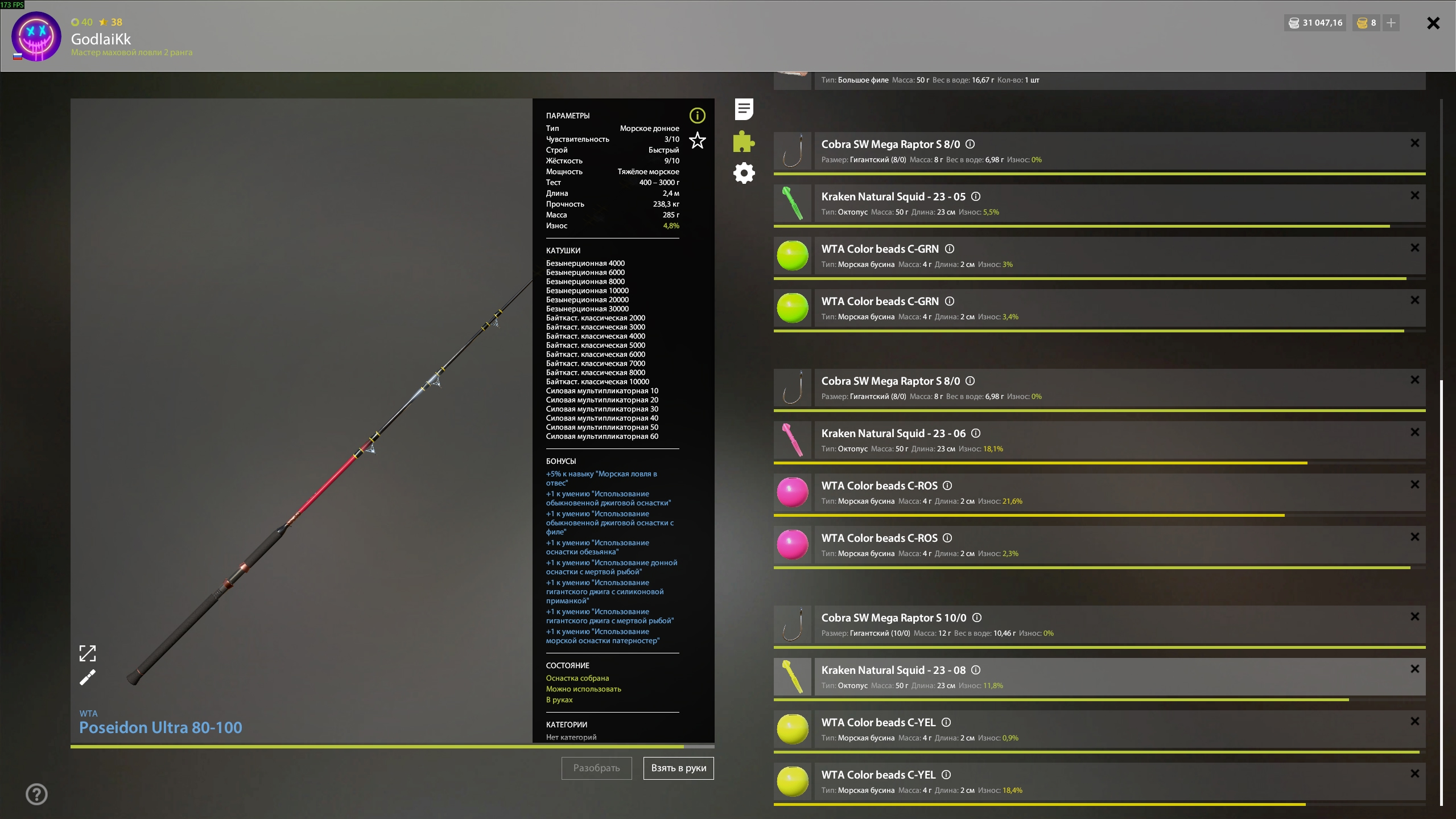This screenshot has height=819, width=1456.
Task: Click the green info icon beside parameters
Action: tap(697, 116)
